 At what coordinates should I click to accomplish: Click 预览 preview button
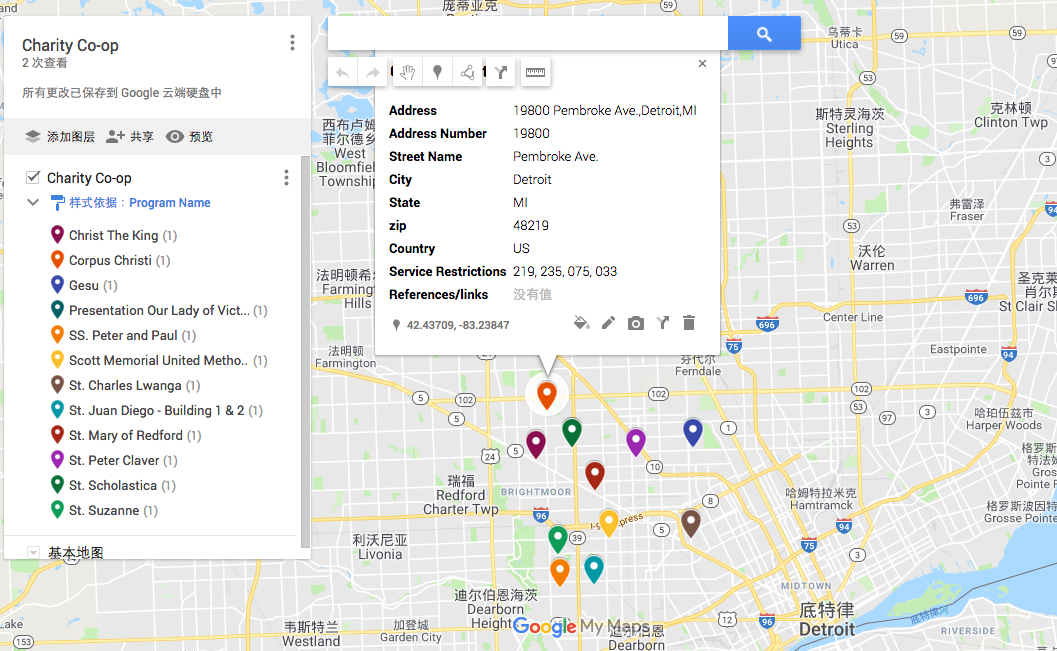click(x=189, y=137)
